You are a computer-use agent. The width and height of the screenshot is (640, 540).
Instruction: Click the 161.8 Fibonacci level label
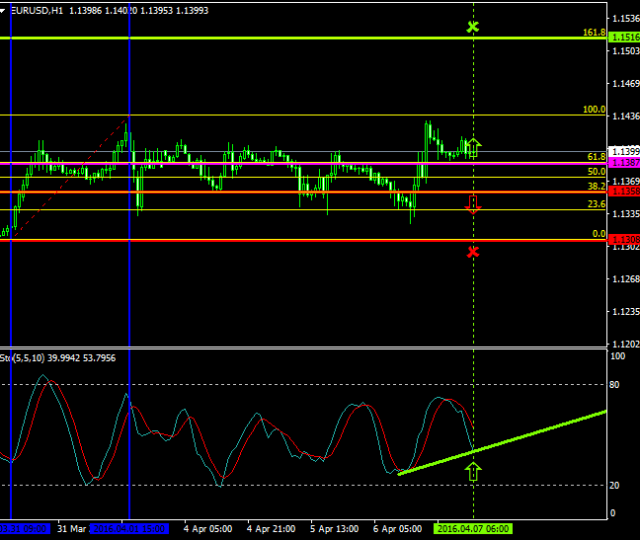click(x=594, y=32)
